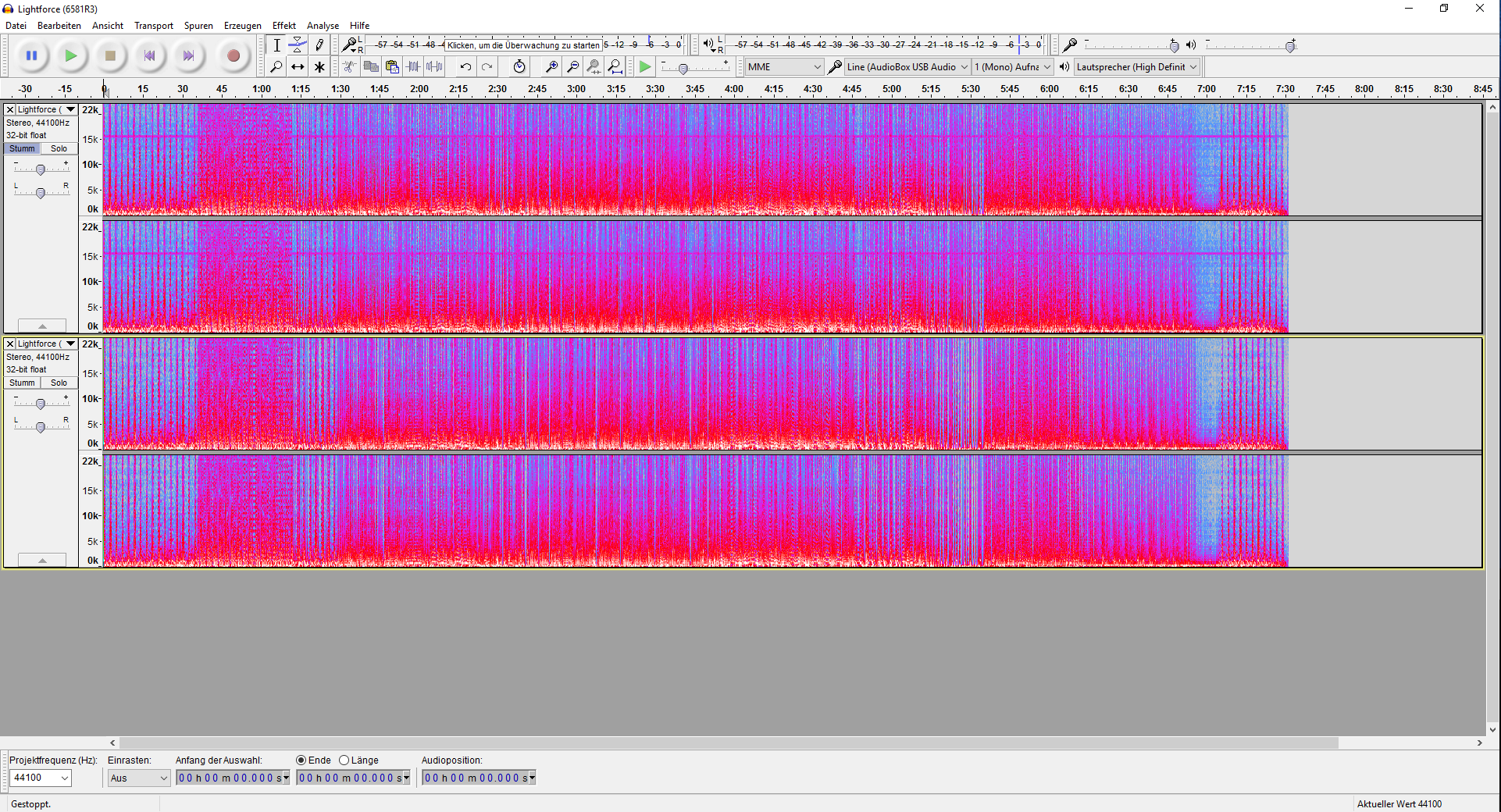This screenshot has width=1501, height=812.
Task: Click the top track's gain slider
Action: click(x=41, y=169)
